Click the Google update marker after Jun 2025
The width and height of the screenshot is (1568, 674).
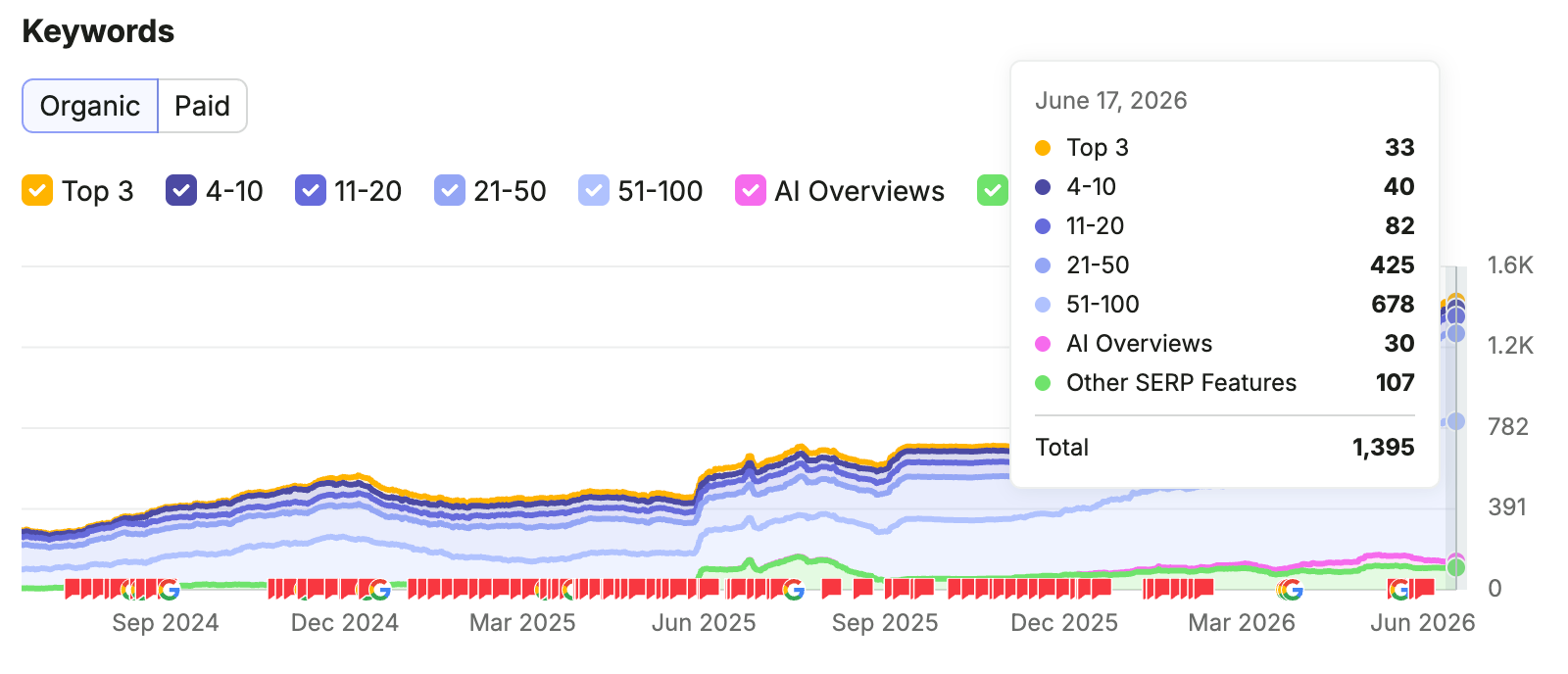(x=794, y=590)
